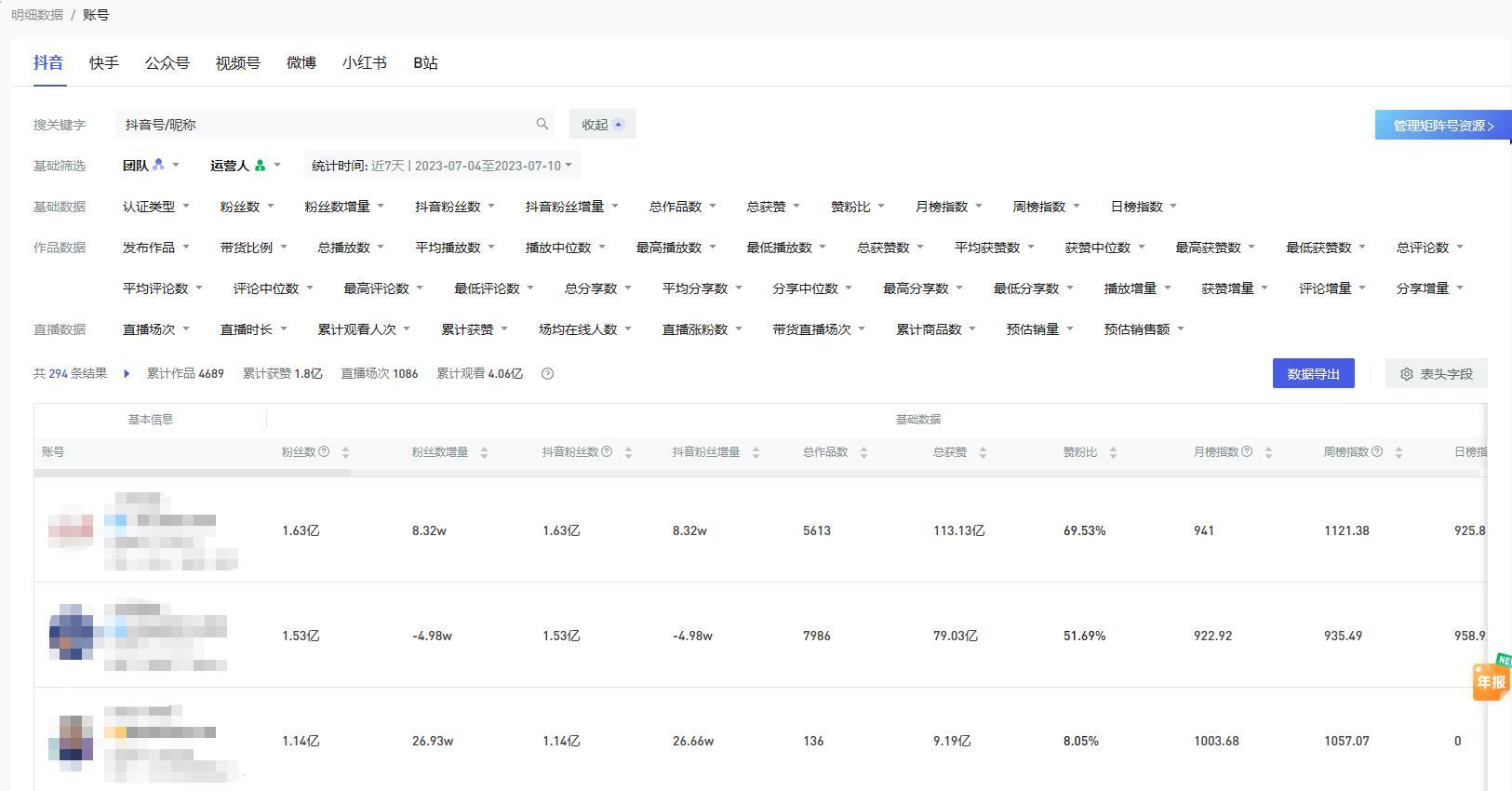Click the -4.98w 粉丝数增量 cell
This screenshot has height=791, width=1512.
(x=432, y=636)
